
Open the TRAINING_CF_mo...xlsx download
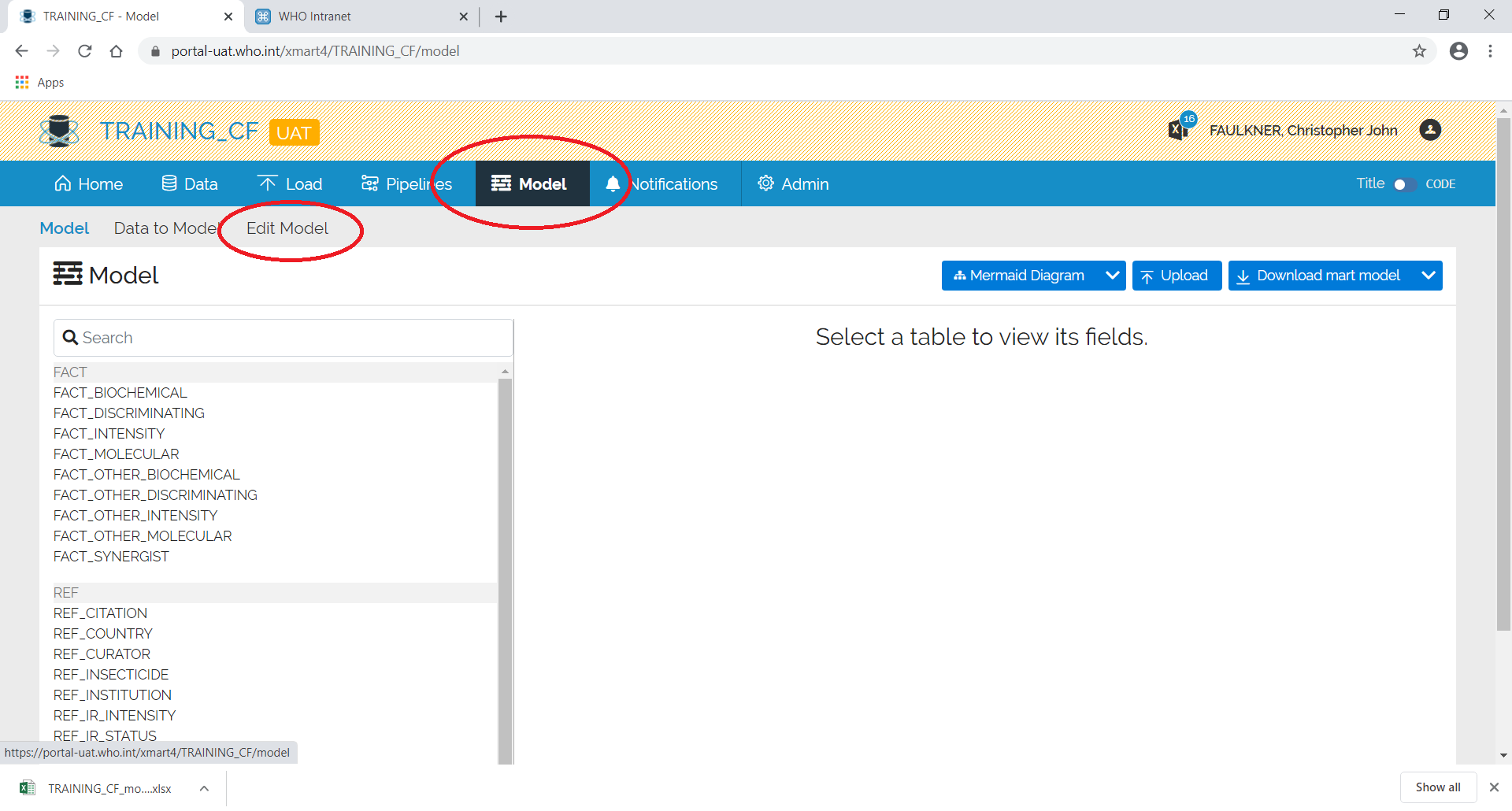pyautogui.click(x=96, y=788)
